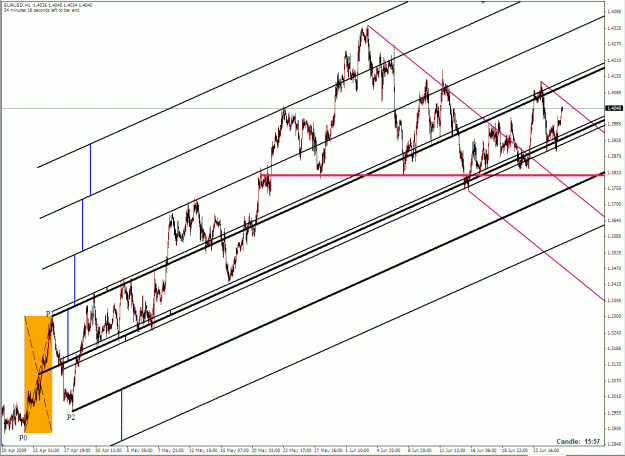Click the P1 pivot label at the rectangle top

(48, 313)
